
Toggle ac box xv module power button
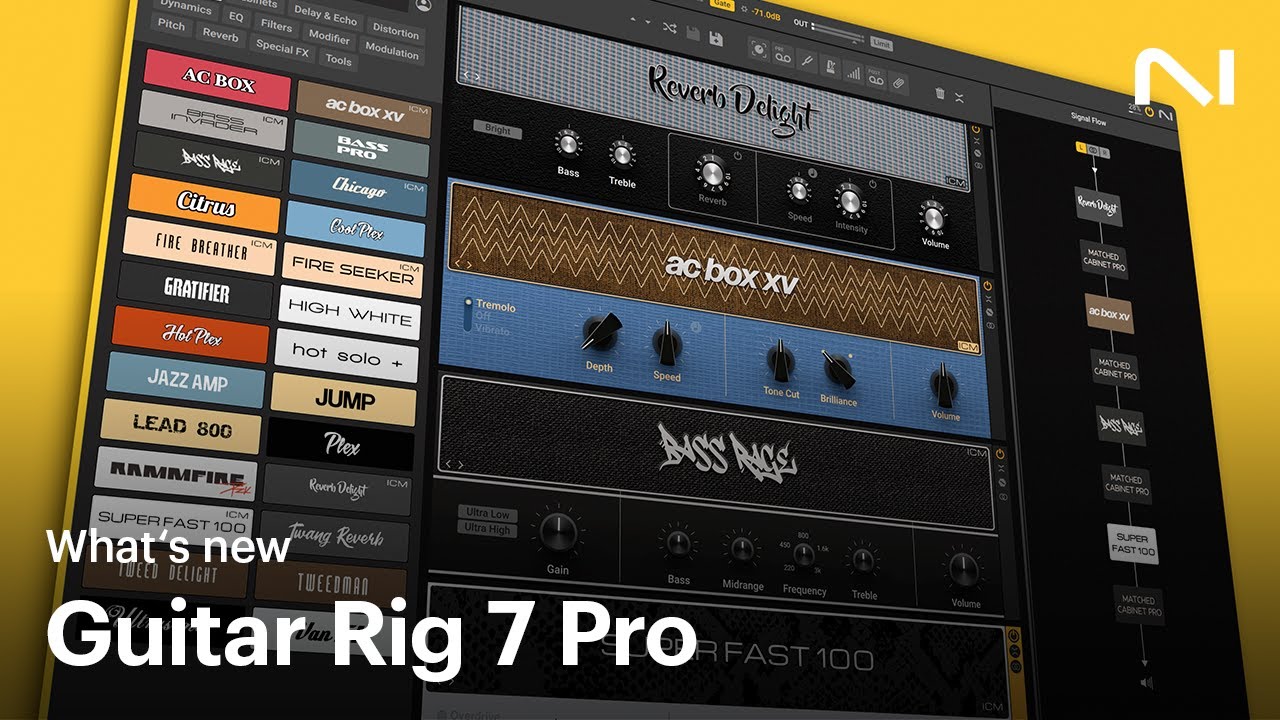(x=987, y=285)
